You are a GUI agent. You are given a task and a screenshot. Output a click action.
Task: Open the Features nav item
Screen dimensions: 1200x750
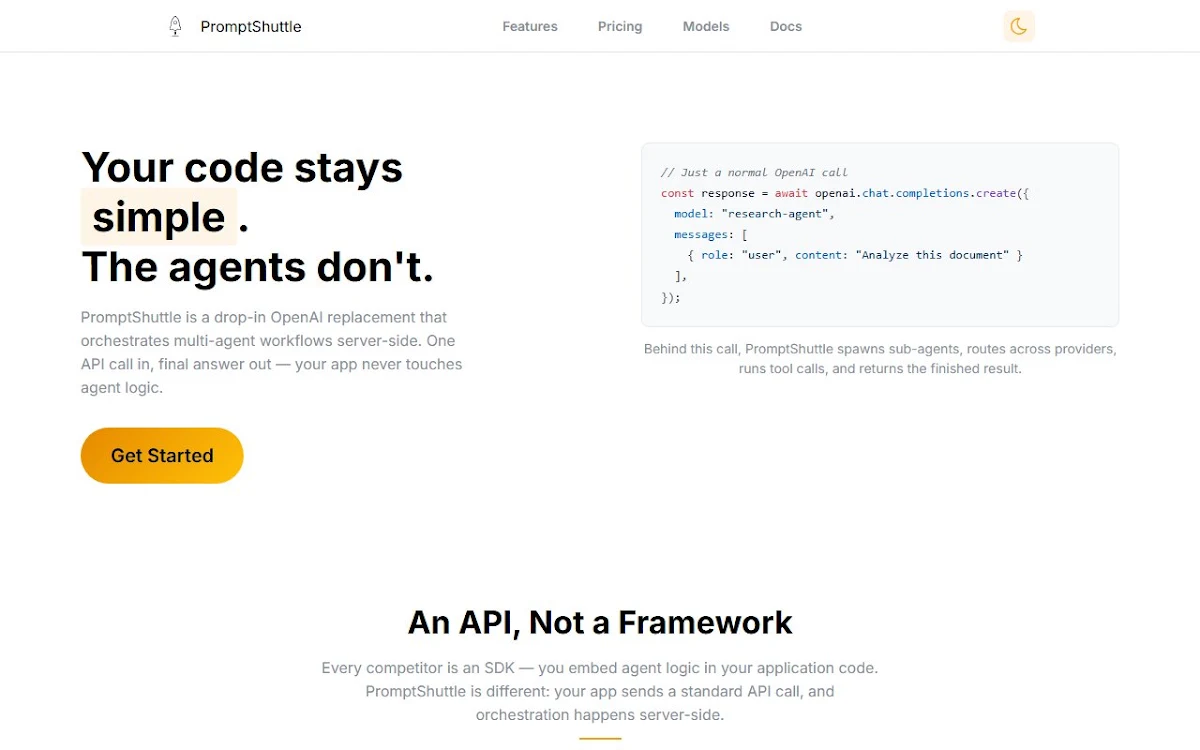tap(530, 26)
